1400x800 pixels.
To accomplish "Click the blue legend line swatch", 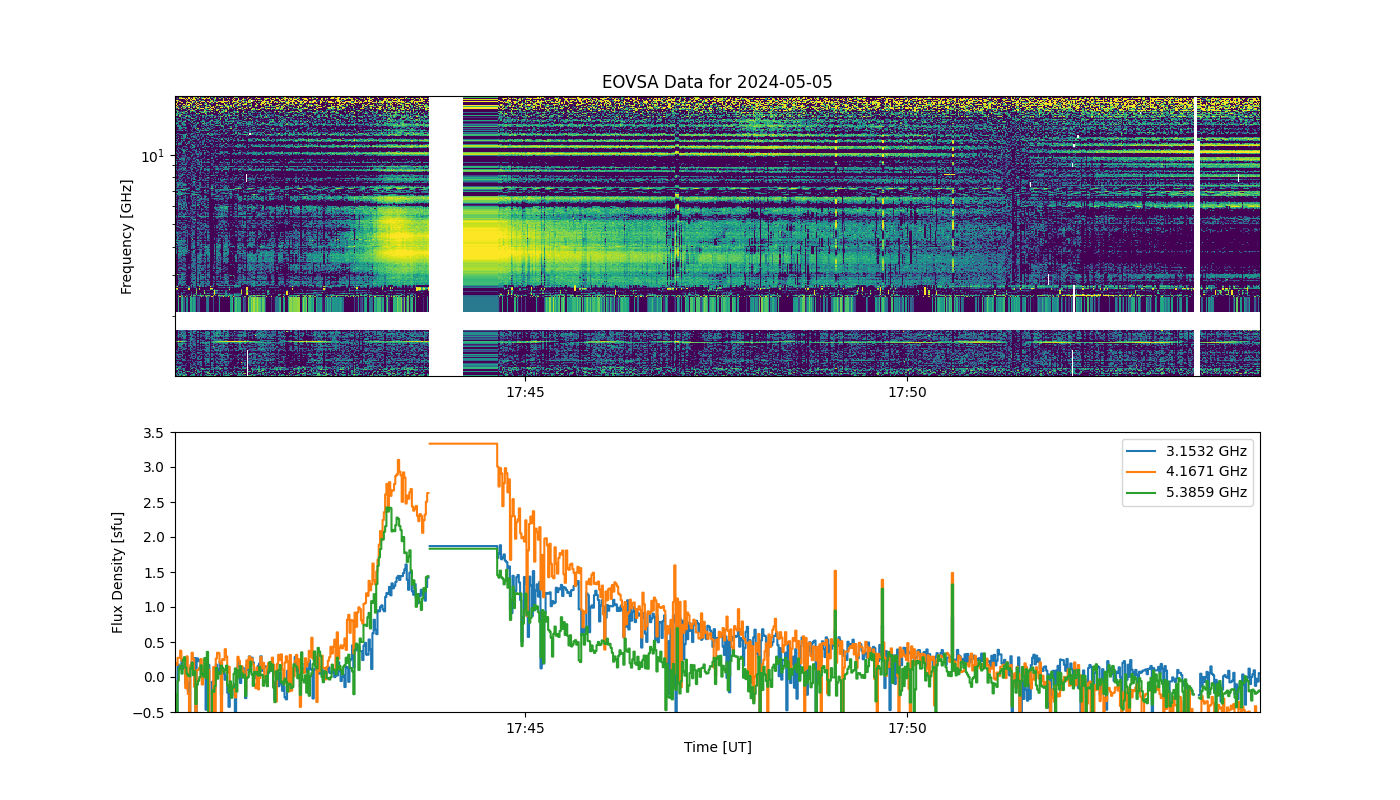I will 1143,451.
